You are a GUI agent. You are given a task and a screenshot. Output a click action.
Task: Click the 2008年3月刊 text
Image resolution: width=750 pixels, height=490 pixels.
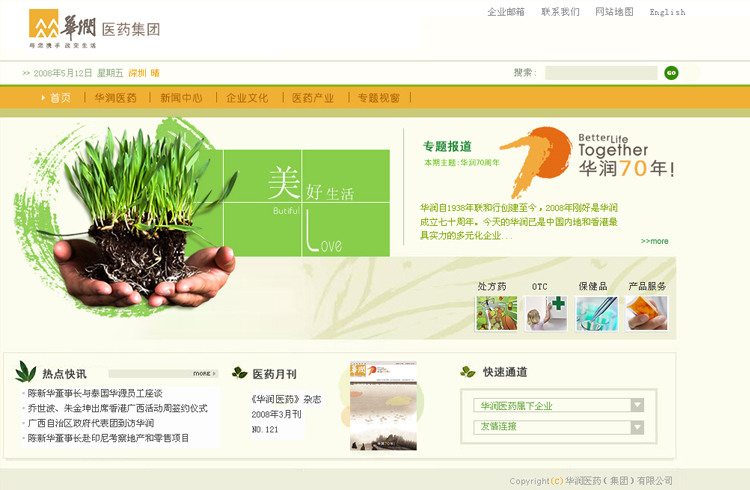pos(276,414)
